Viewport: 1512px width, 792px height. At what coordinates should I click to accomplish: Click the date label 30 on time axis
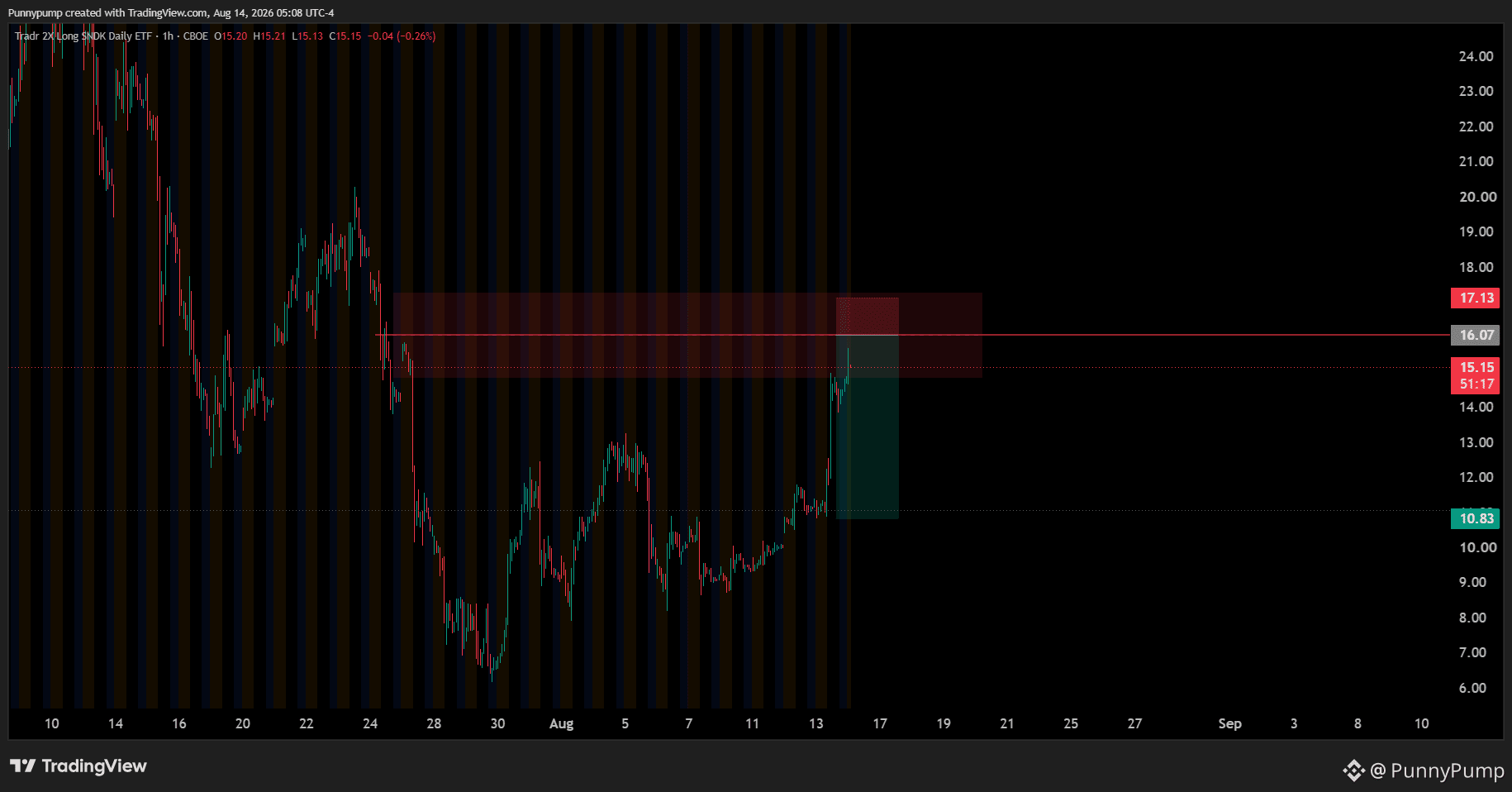click(x=497, y=723)
